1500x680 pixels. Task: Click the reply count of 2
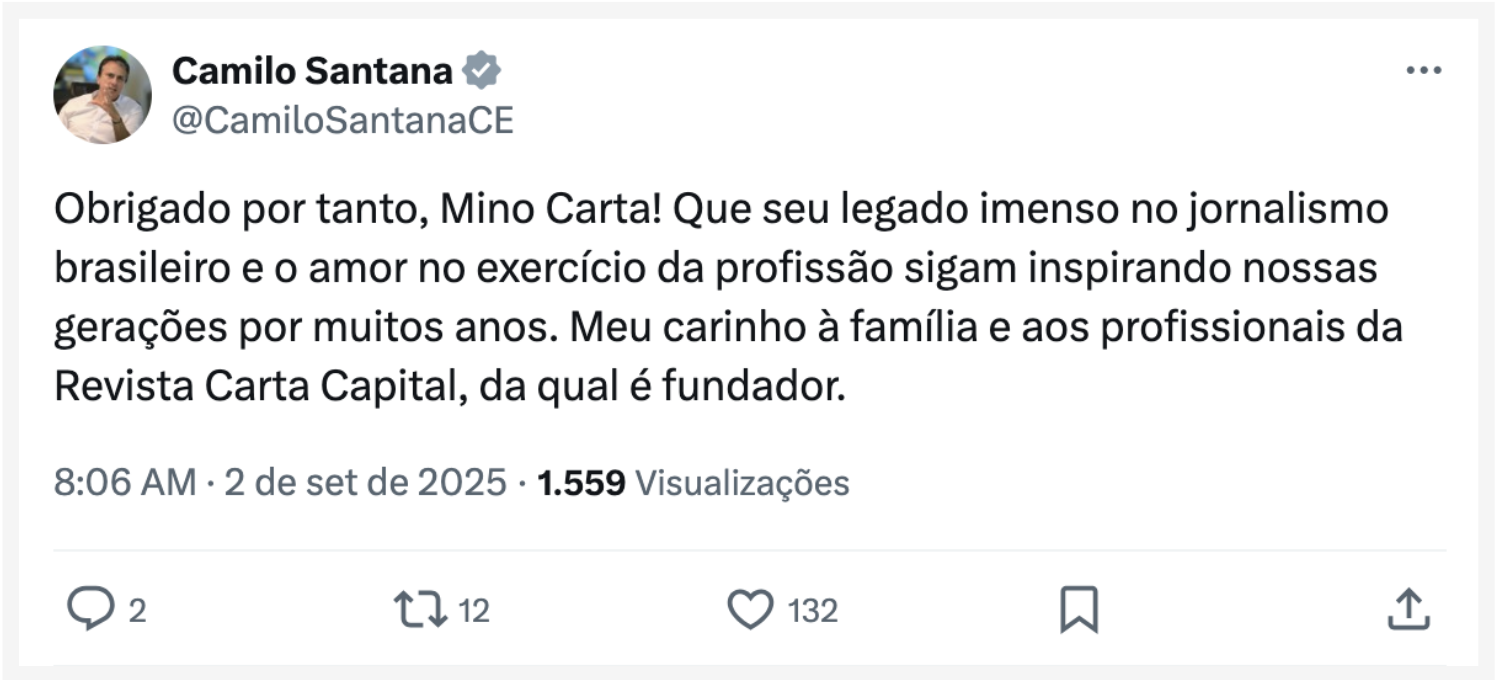point(137,610)
